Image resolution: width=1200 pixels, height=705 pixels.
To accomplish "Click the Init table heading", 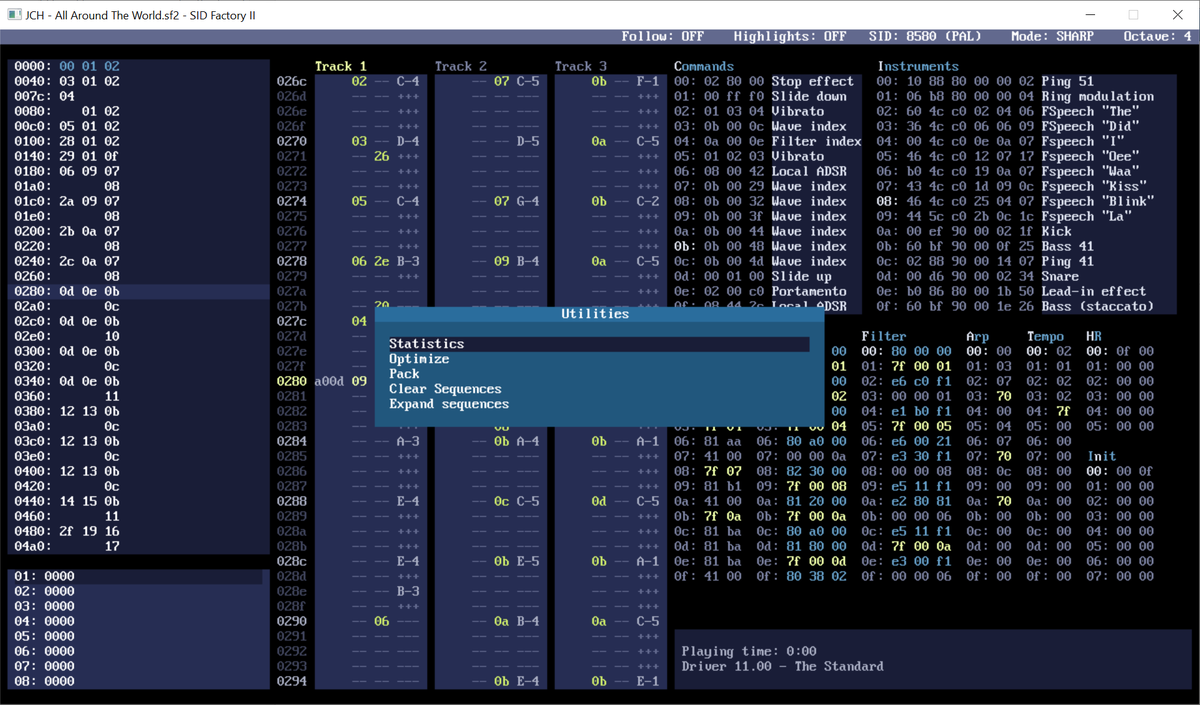I will click(1102, 456).
